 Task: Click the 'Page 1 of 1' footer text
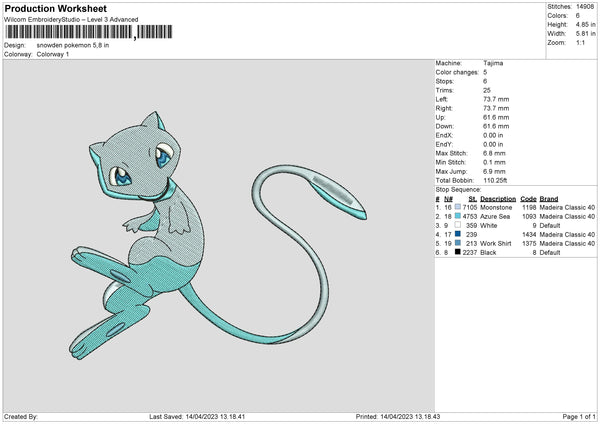[x=579, y=417]
